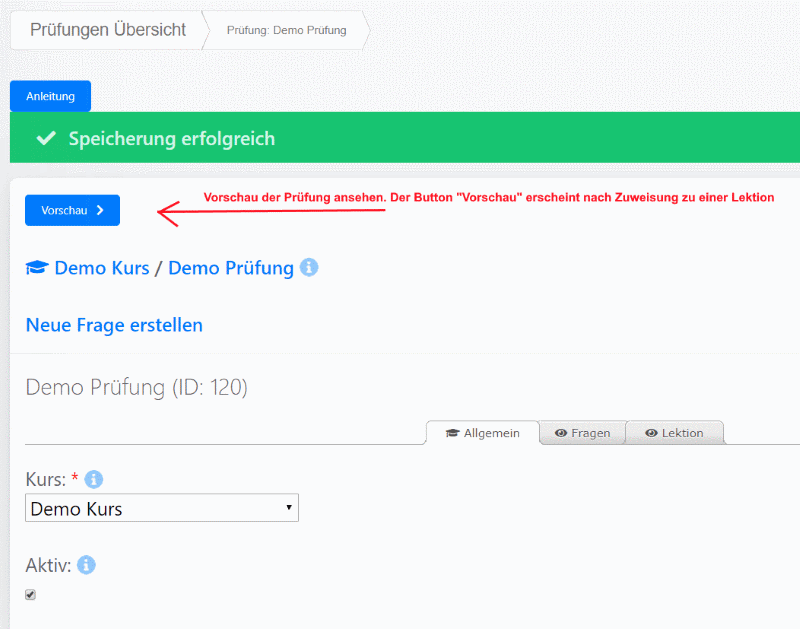Click the info icon beside Kurs label
800x629 pixels.
(95, 479)
